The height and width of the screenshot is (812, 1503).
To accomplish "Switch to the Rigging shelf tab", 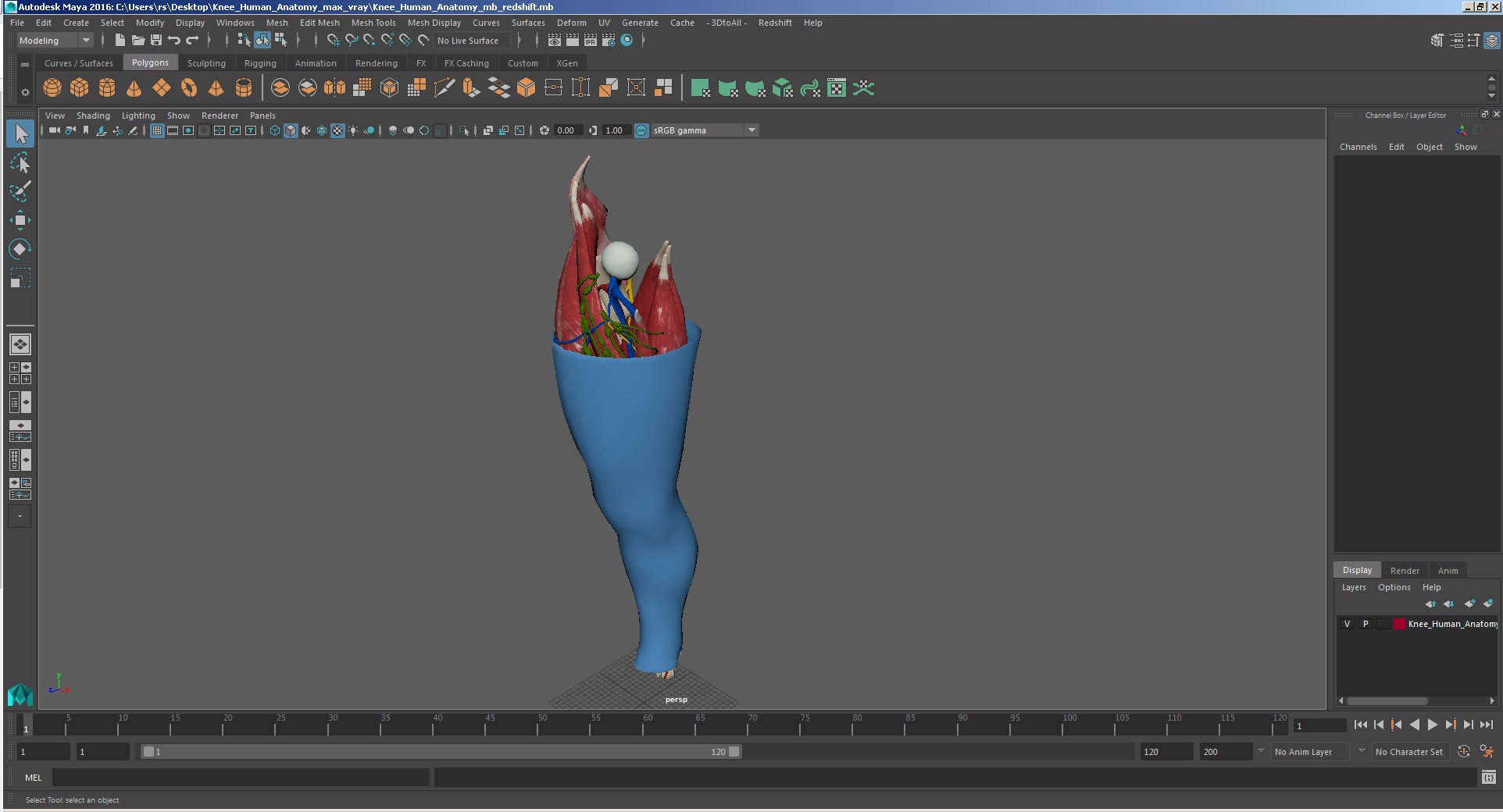I will pos(260,63).
